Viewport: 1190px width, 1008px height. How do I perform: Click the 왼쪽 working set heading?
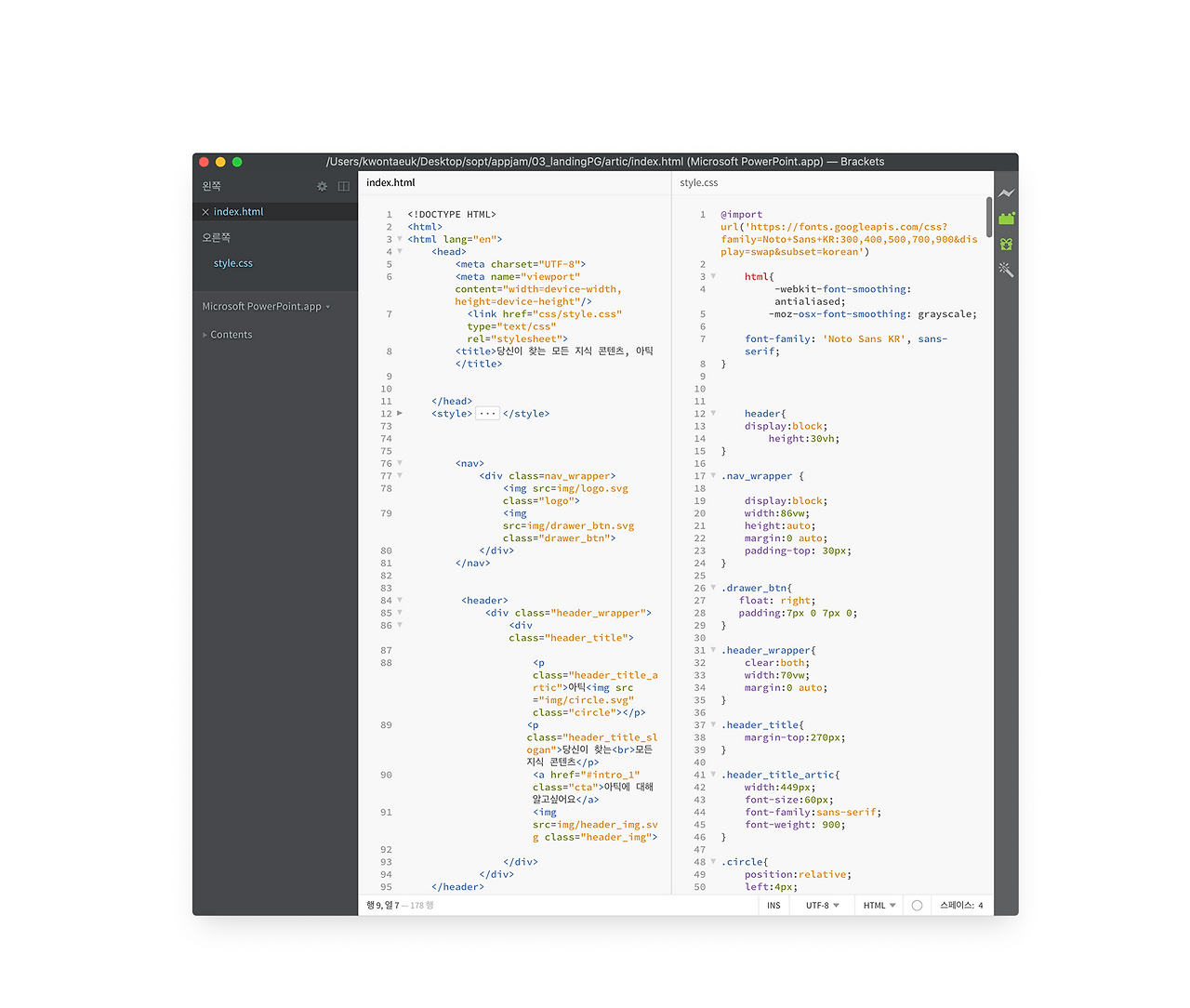(212, 186)
